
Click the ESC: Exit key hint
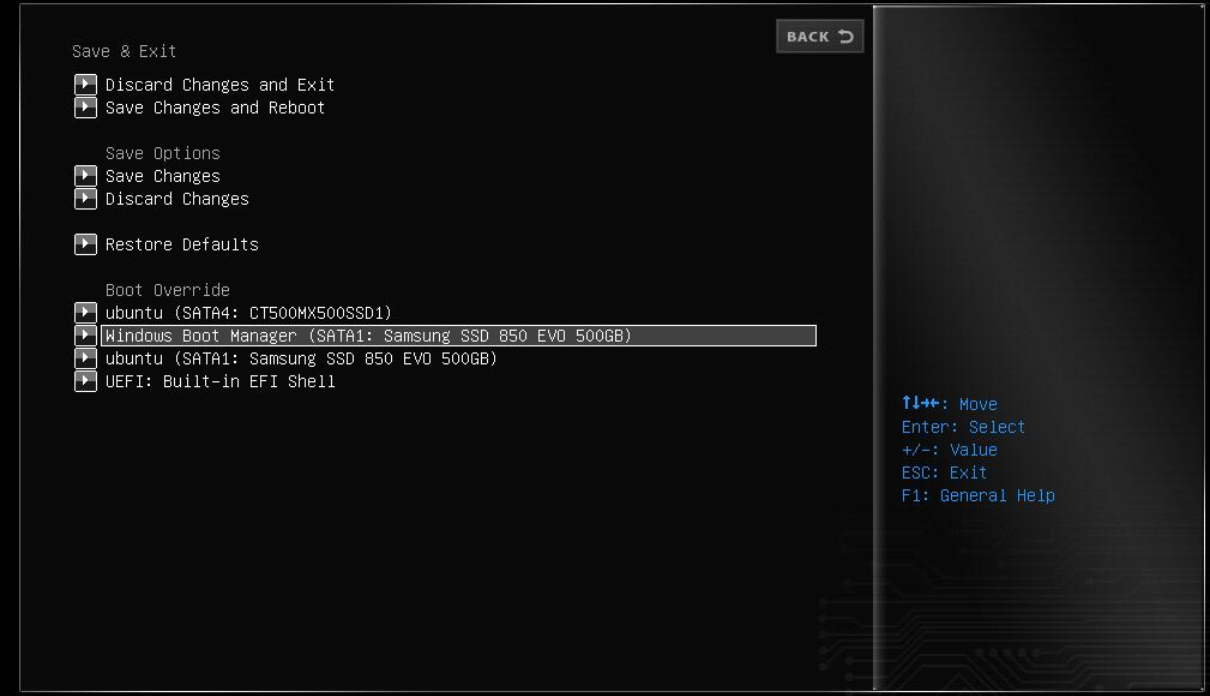(x=944, y=473)
